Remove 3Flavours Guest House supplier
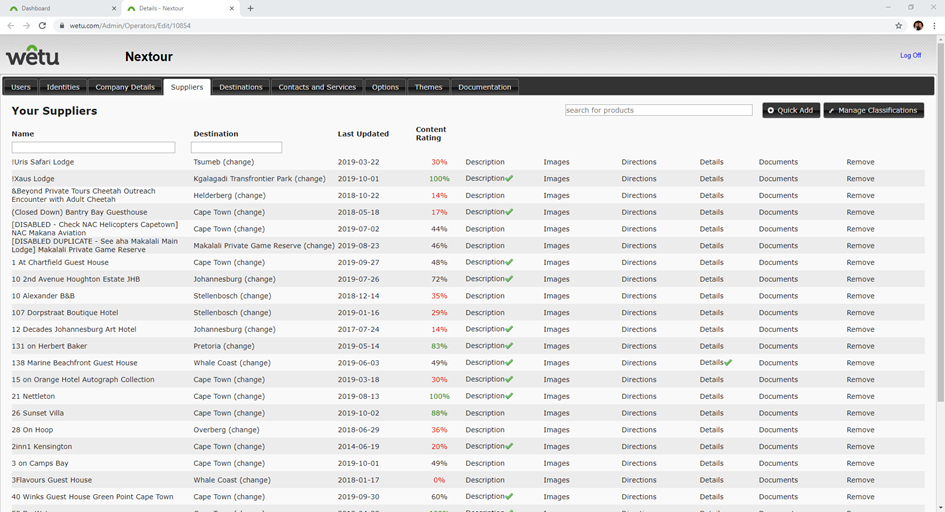The width and height of the screenshot is (945, 512). click(860, 480)
